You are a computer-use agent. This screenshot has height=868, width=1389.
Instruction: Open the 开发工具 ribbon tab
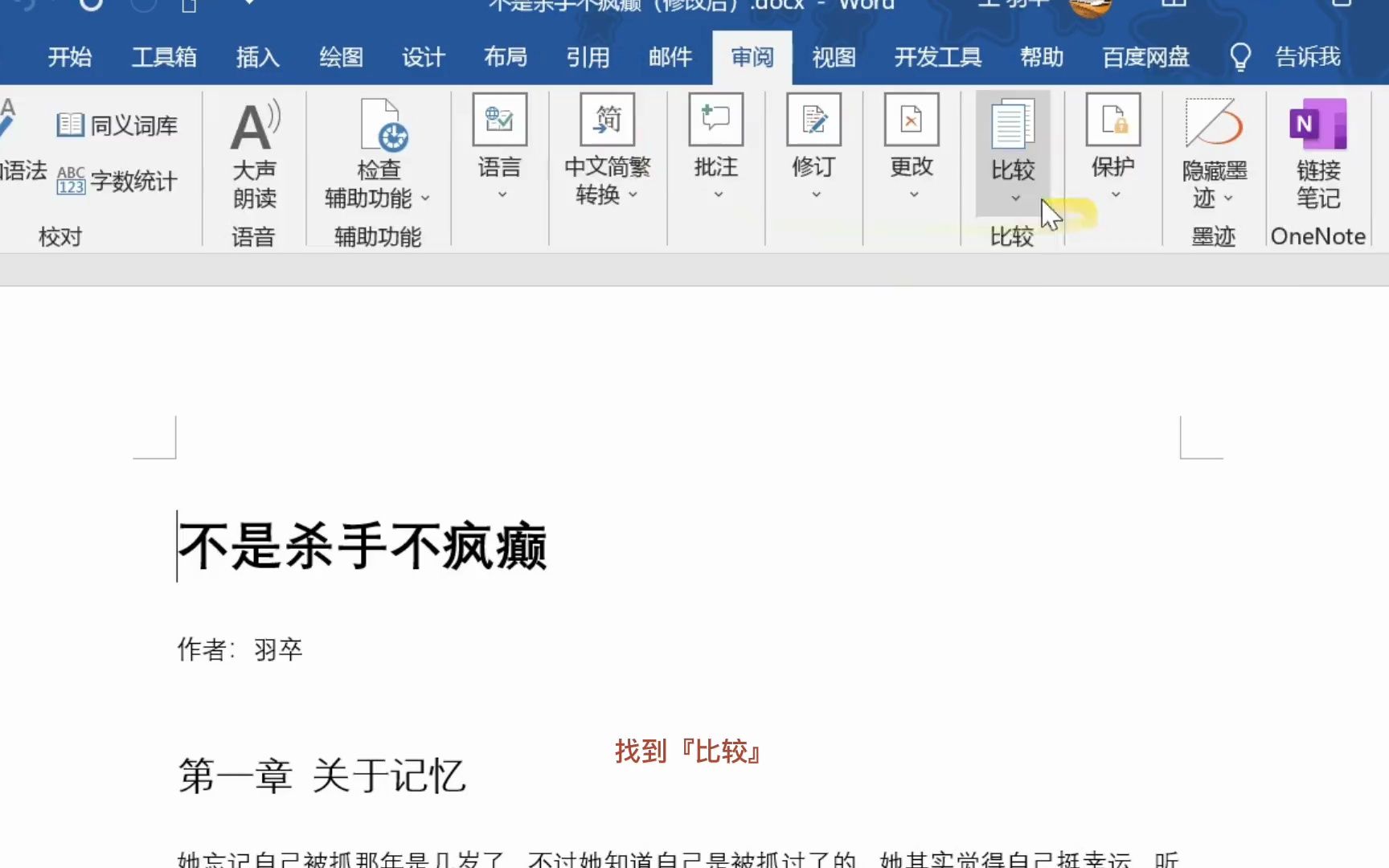pos(937,57)
